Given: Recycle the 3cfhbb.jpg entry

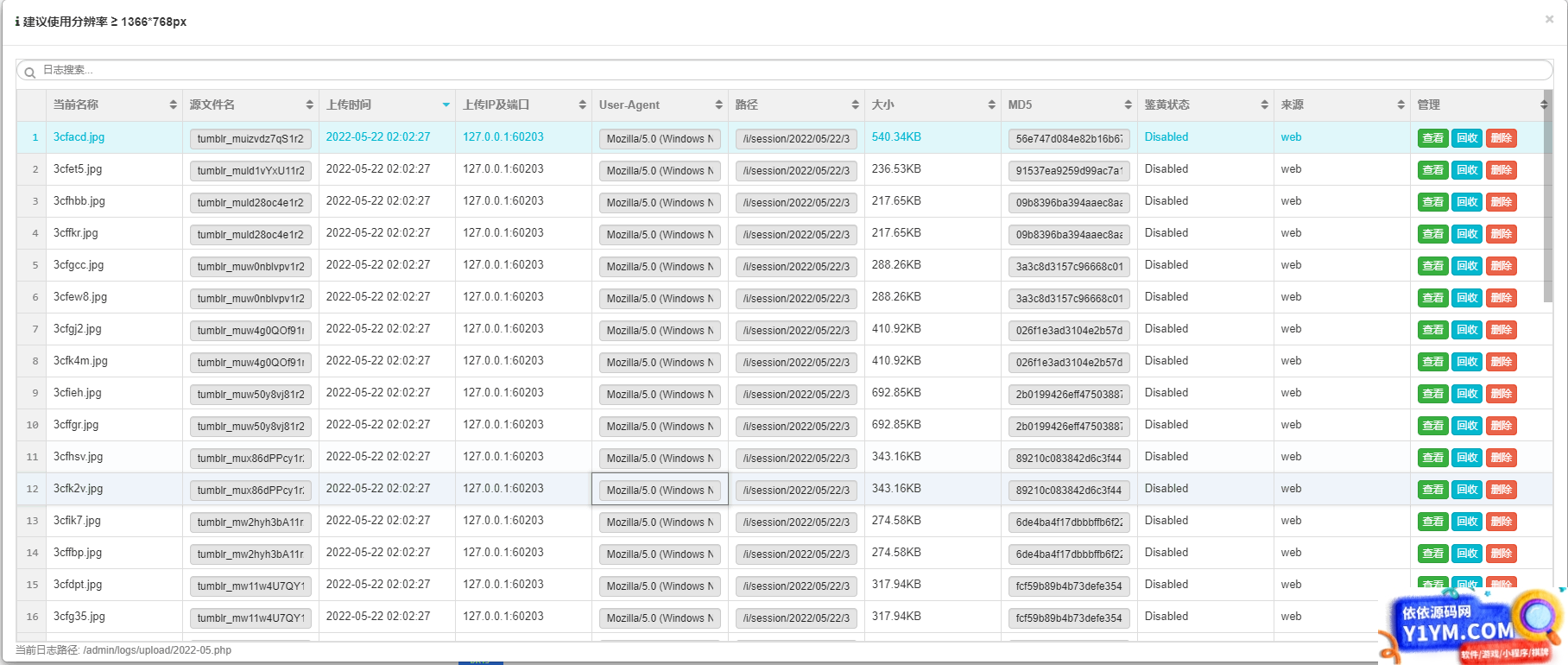Looking at the screenshot, I should pos(1467,202).
